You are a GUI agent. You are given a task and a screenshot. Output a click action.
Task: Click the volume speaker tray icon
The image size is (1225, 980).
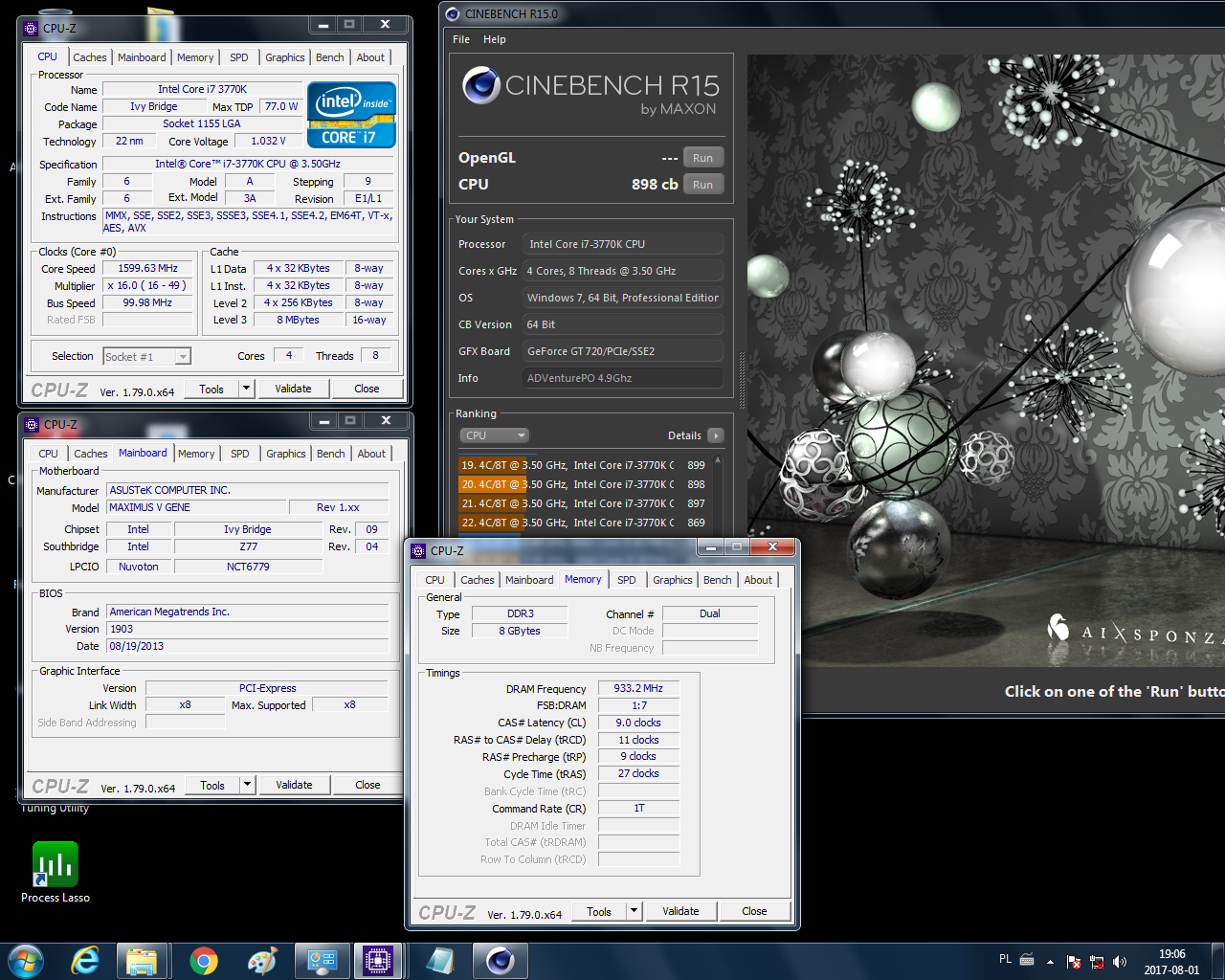click(1120, 961)
